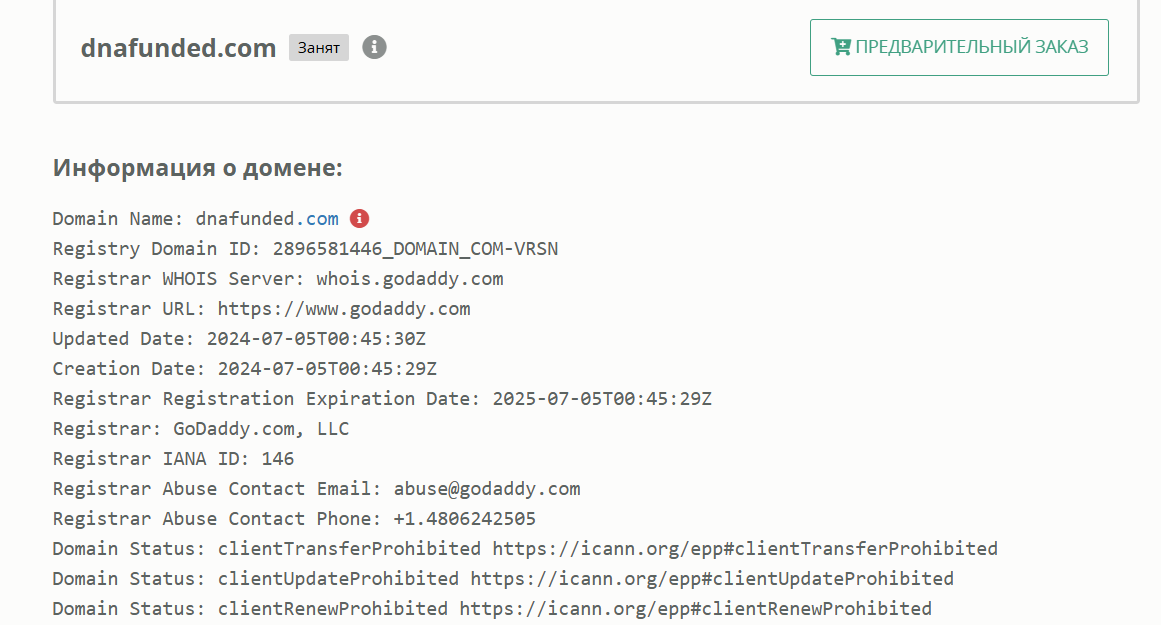Viewport: 1161px width, 625px height.
Task: Click the abuse contact phone +1.4806242505
Action: pyautogui.click(x=464, y=518)
